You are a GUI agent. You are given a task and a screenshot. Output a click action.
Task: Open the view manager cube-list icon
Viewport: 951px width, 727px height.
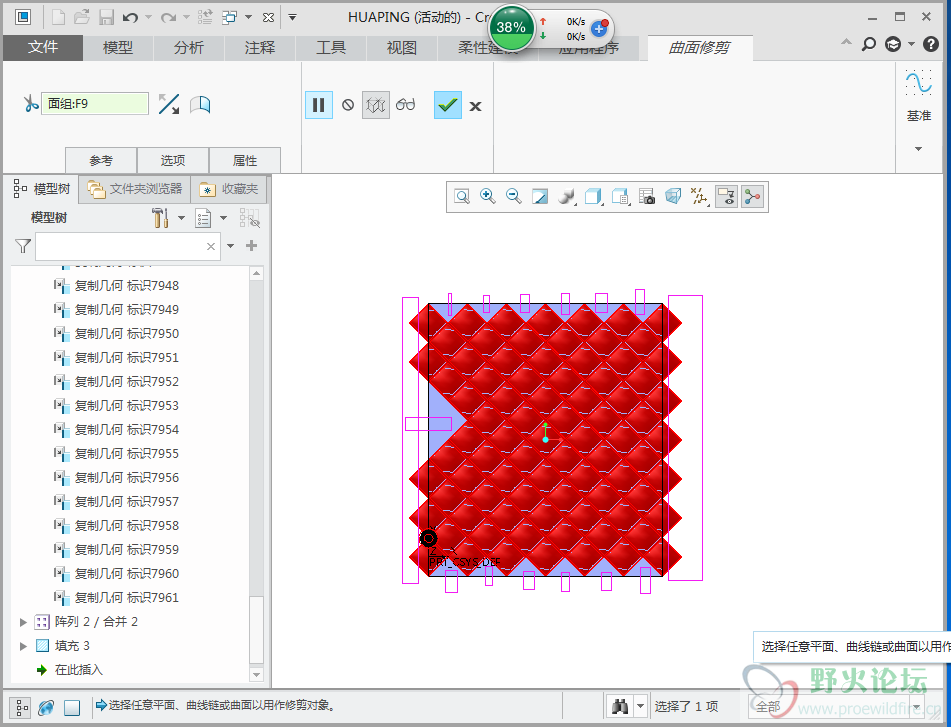coord(620,196)
